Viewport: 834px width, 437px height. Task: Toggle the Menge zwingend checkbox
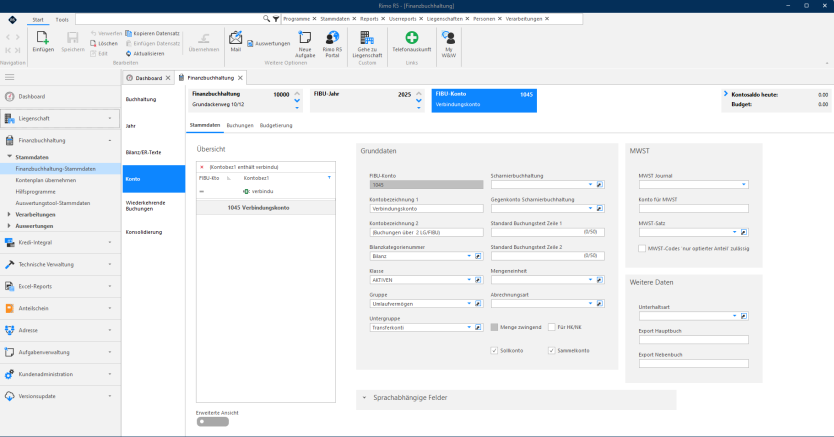coord(494,327)
